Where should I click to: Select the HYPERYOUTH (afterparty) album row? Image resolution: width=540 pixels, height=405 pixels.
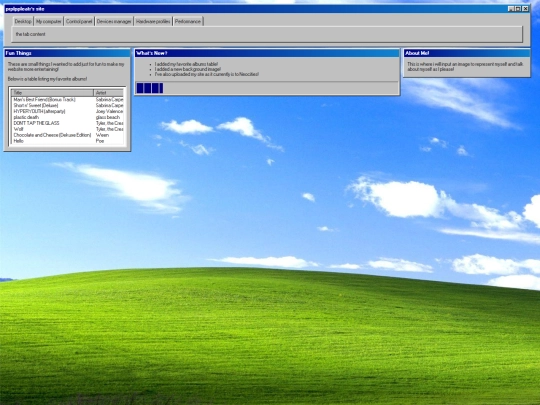click(68, 111)
